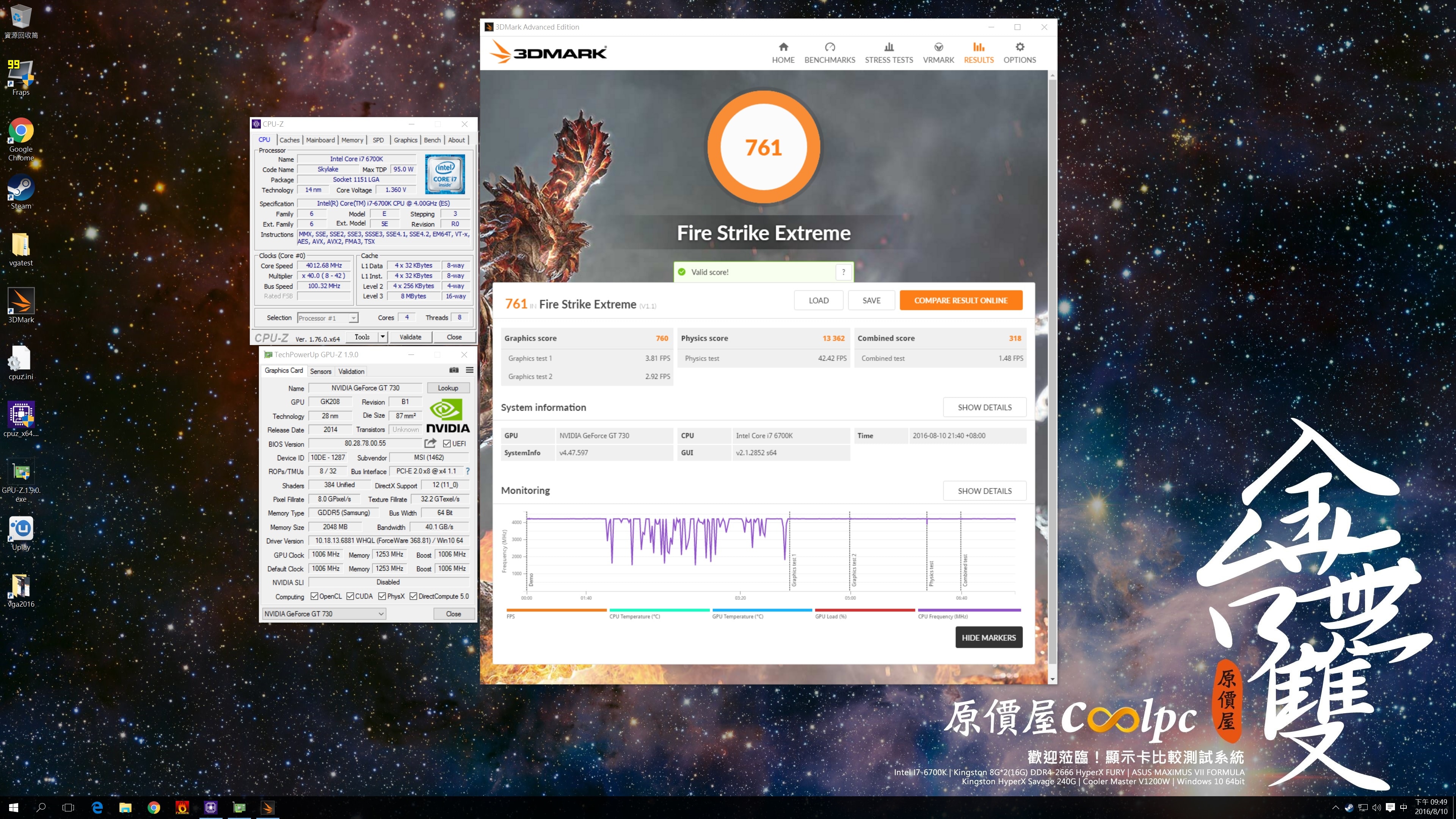Click the FPS orange legend bar
Viewport: 1456px width, 819px height.
pyautogui.click(x=557, y=610)
